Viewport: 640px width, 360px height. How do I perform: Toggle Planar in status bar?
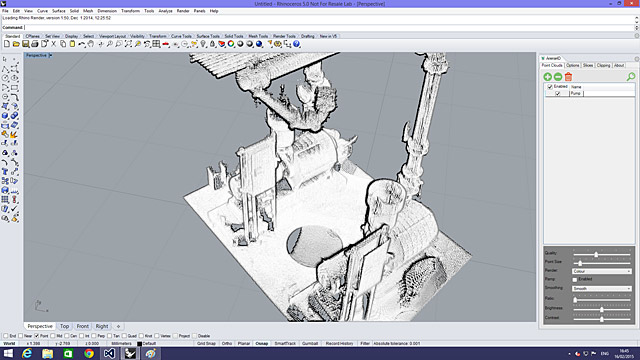point(244,344)
